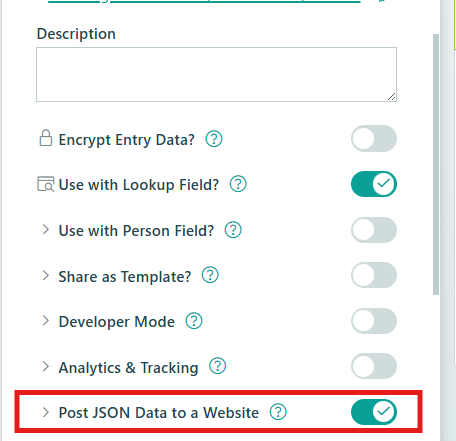Disable the Use with Lookup Field toggle
456x441 pixels.
point(374,184)
